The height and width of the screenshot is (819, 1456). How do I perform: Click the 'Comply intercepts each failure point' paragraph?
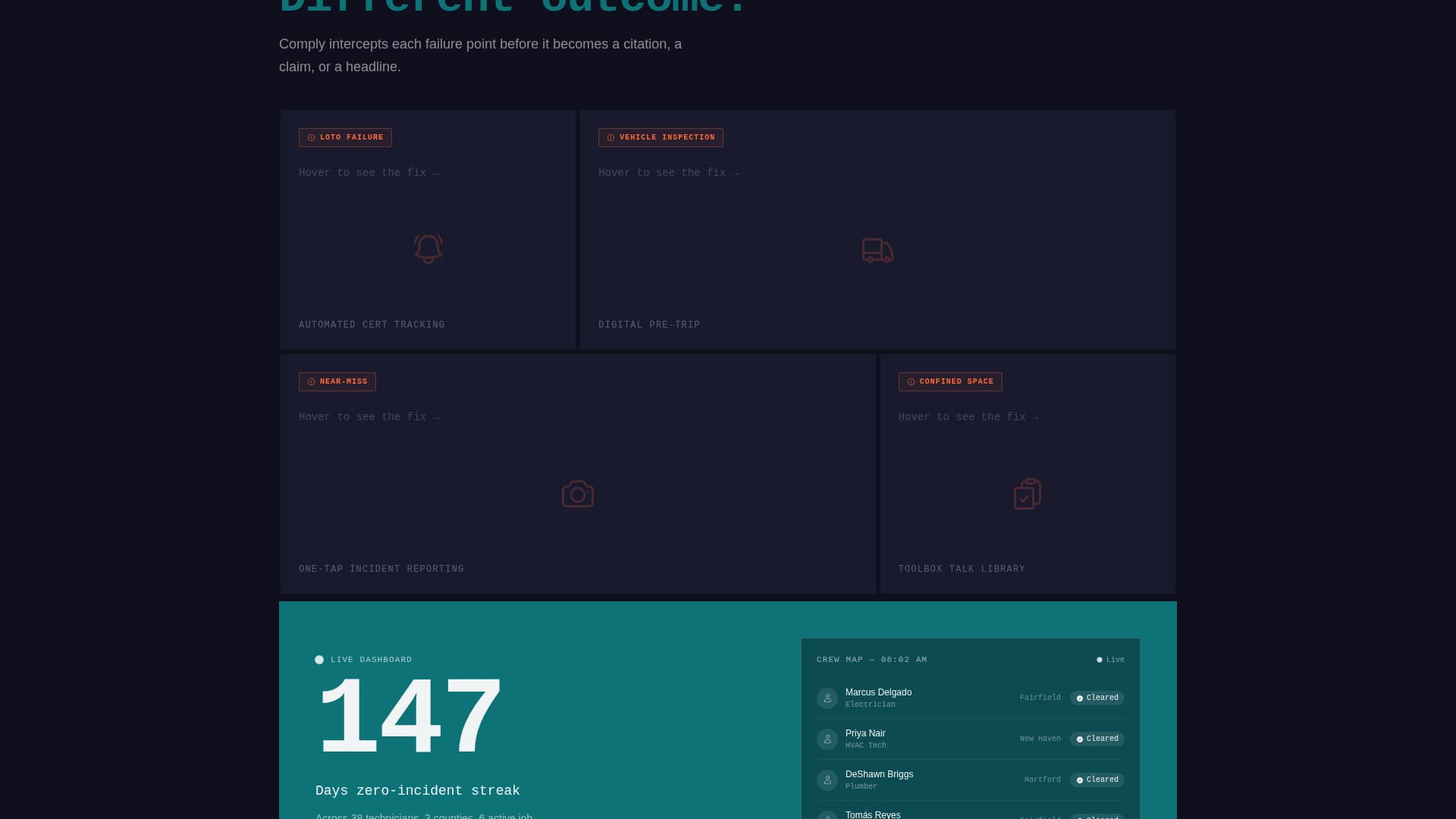click(481, 55)
